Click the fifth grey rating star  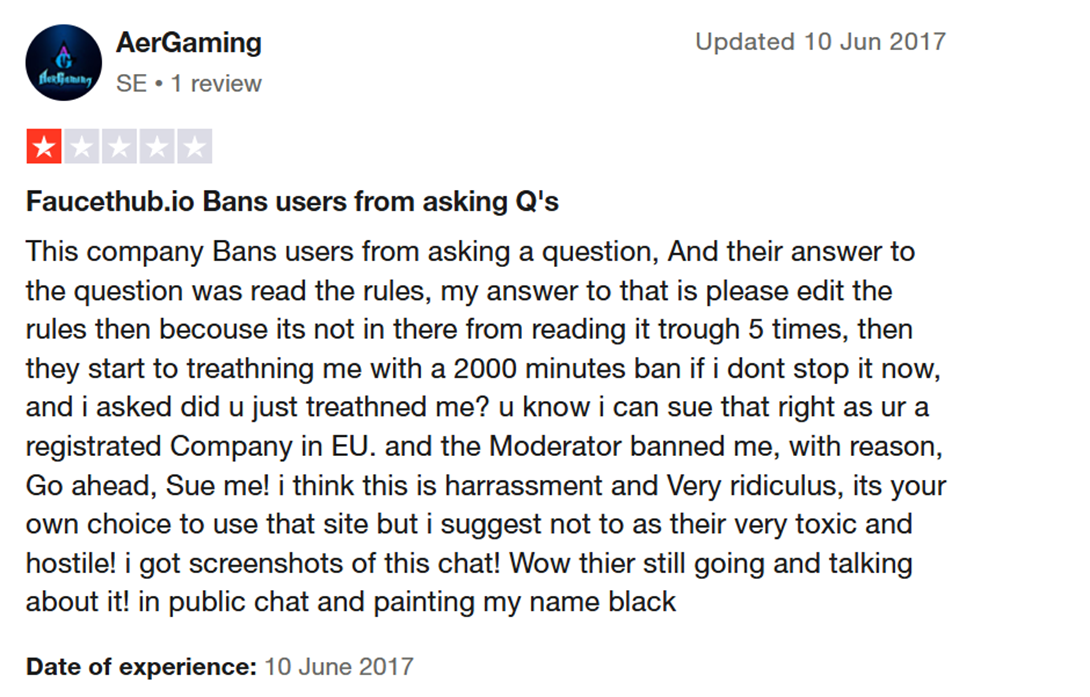pyautogui.click(x=194, y=148)
